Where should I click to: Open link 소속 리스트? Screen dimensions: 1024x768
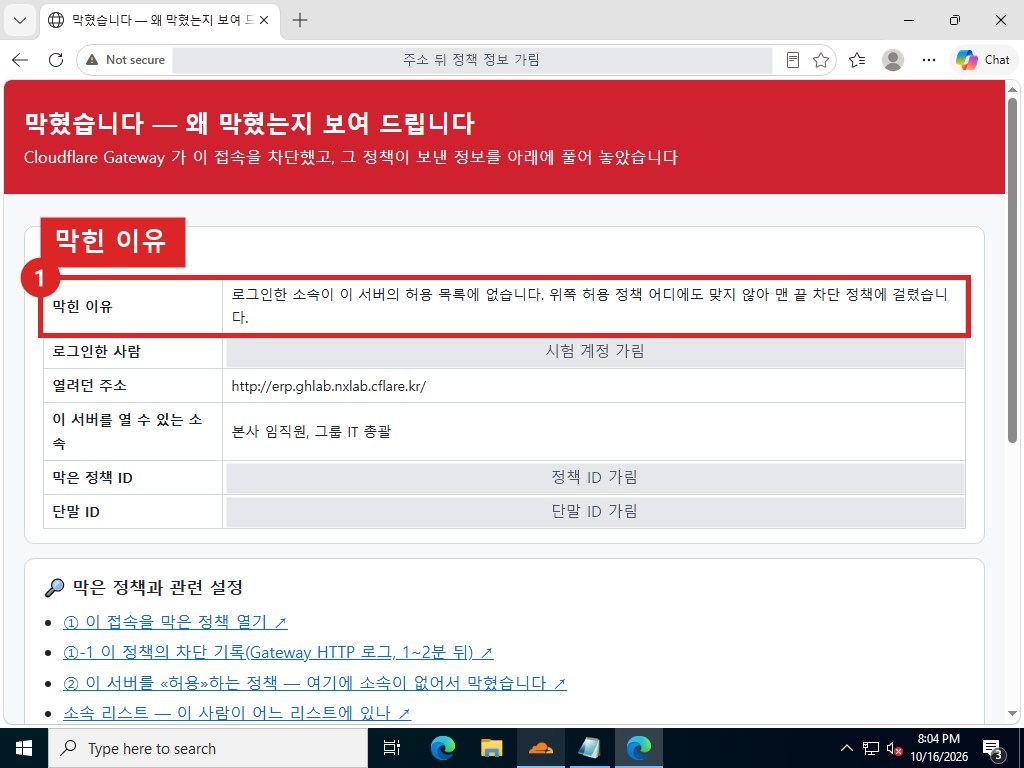237,713
